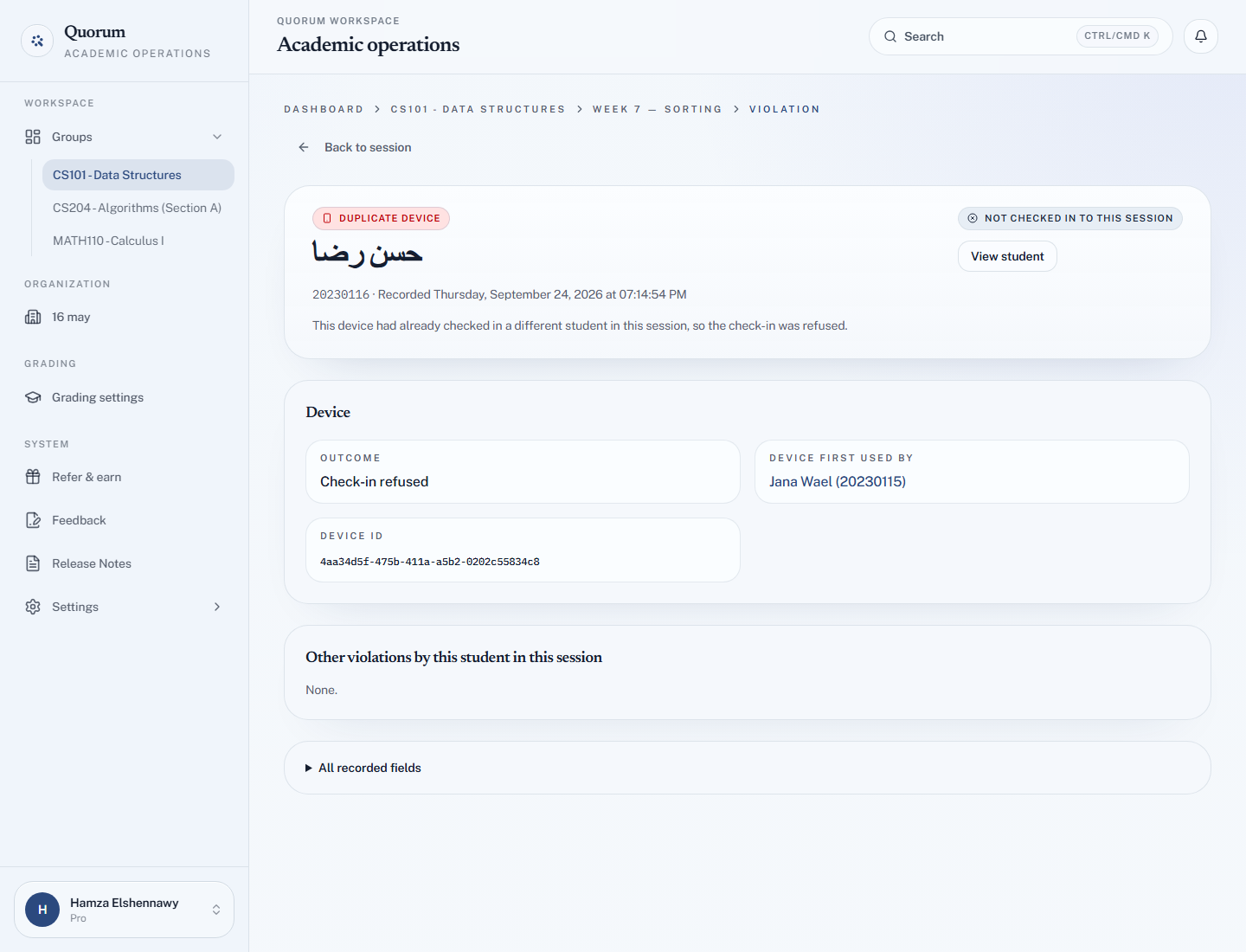
Task: Click the Feedback pencil icon
Action: point(33,520)
